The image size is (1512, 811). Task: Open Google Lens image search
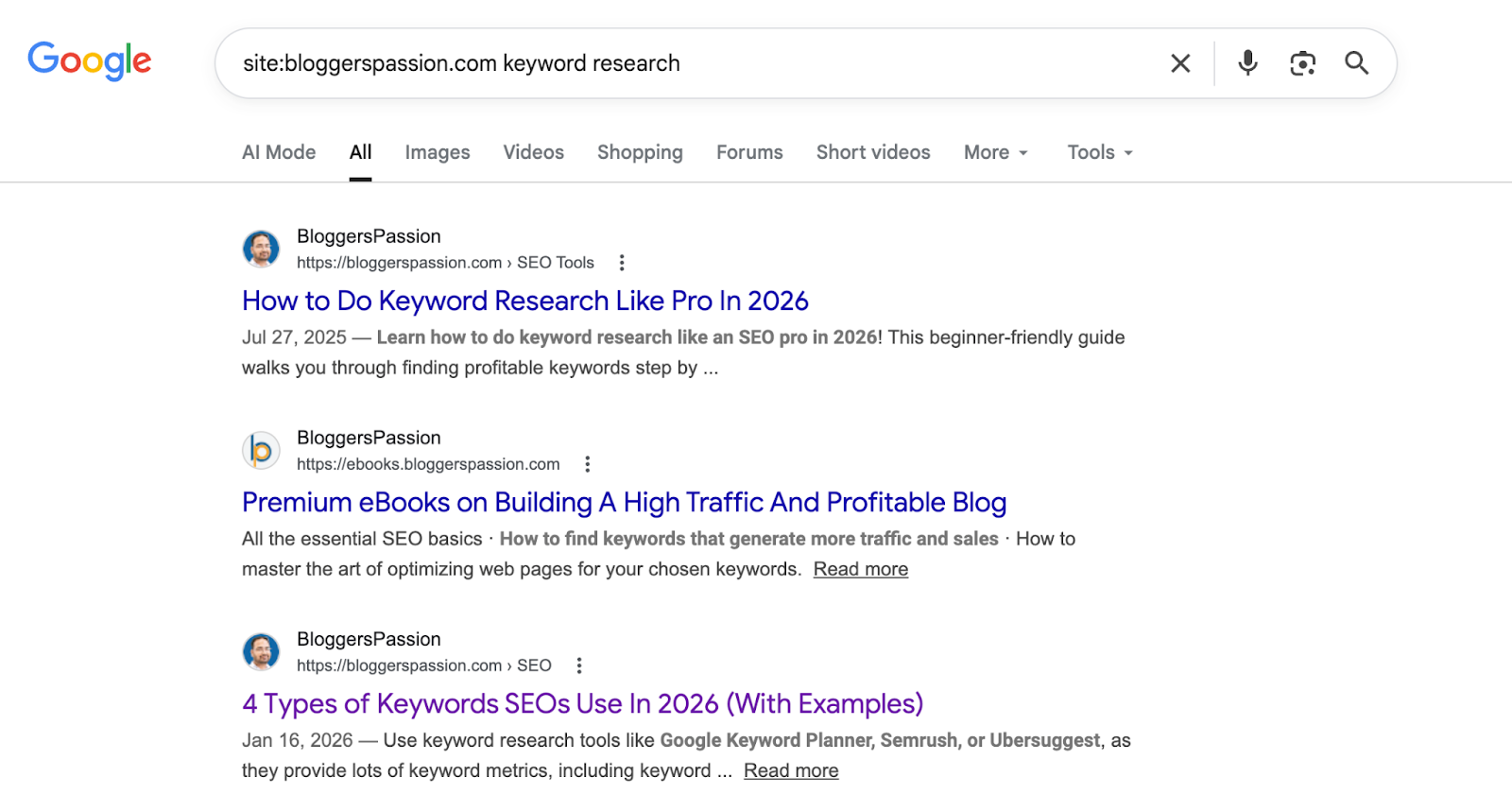coord(1302,63)
